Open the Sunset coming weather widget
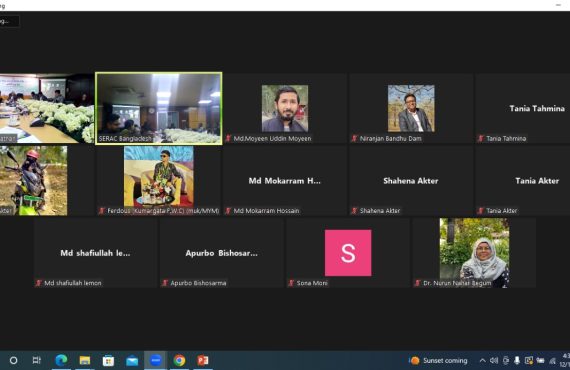The image size is (570, 370). tap(439, 360)
